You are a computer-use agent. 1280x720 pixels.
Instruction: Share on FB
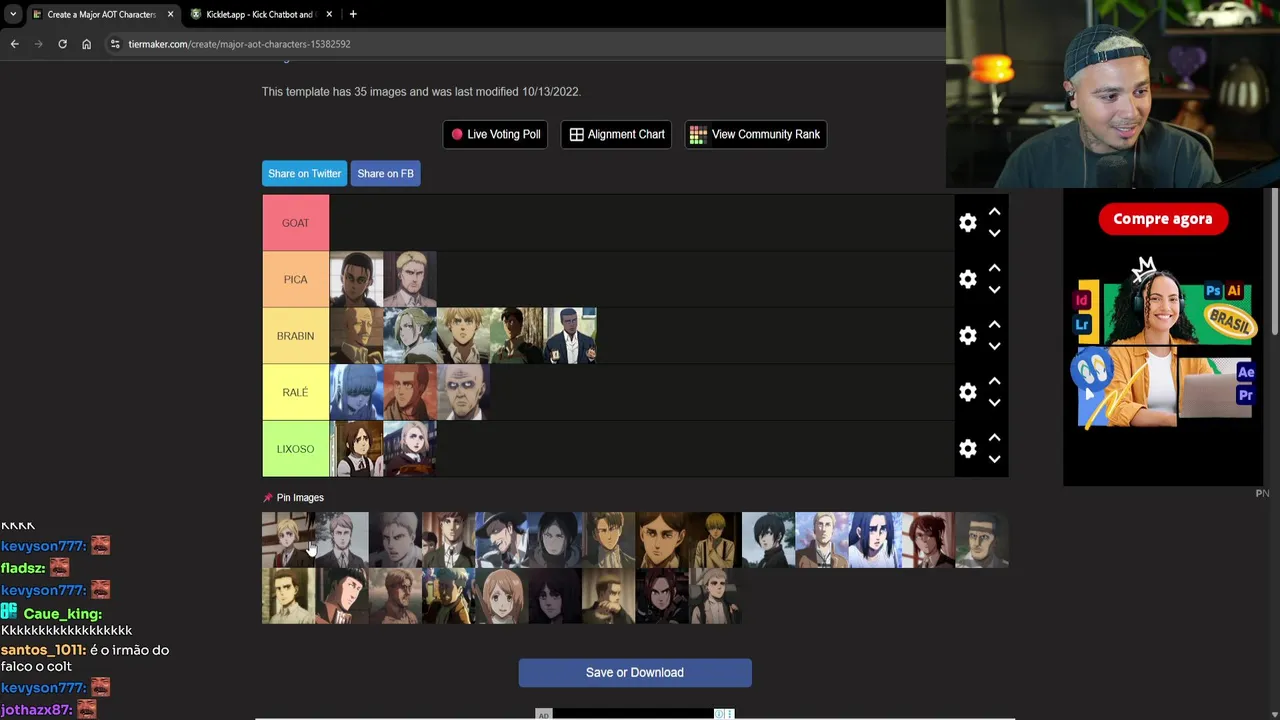385,173
